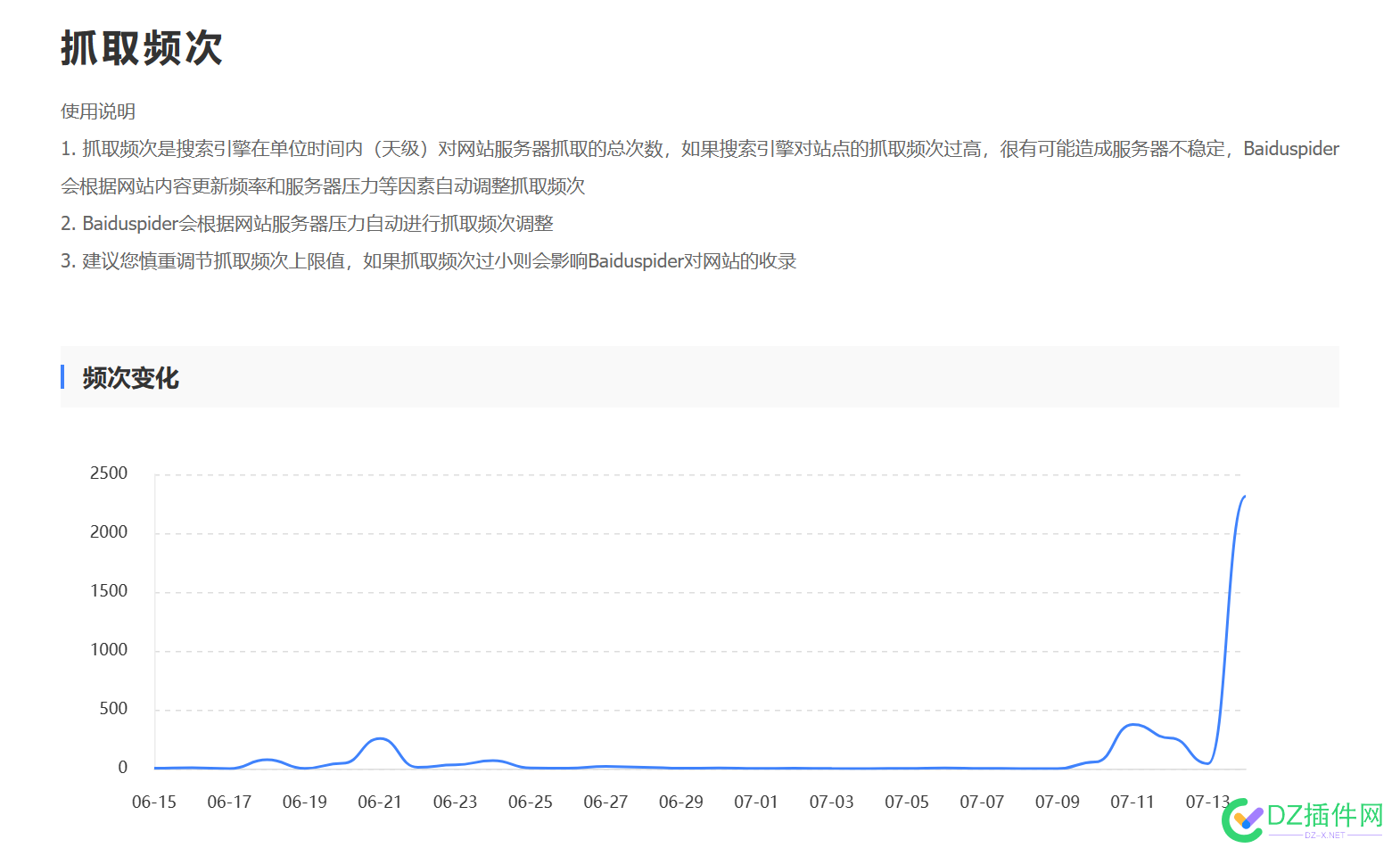Click instruction line 3 about 上限值

[x=428, y=261]
